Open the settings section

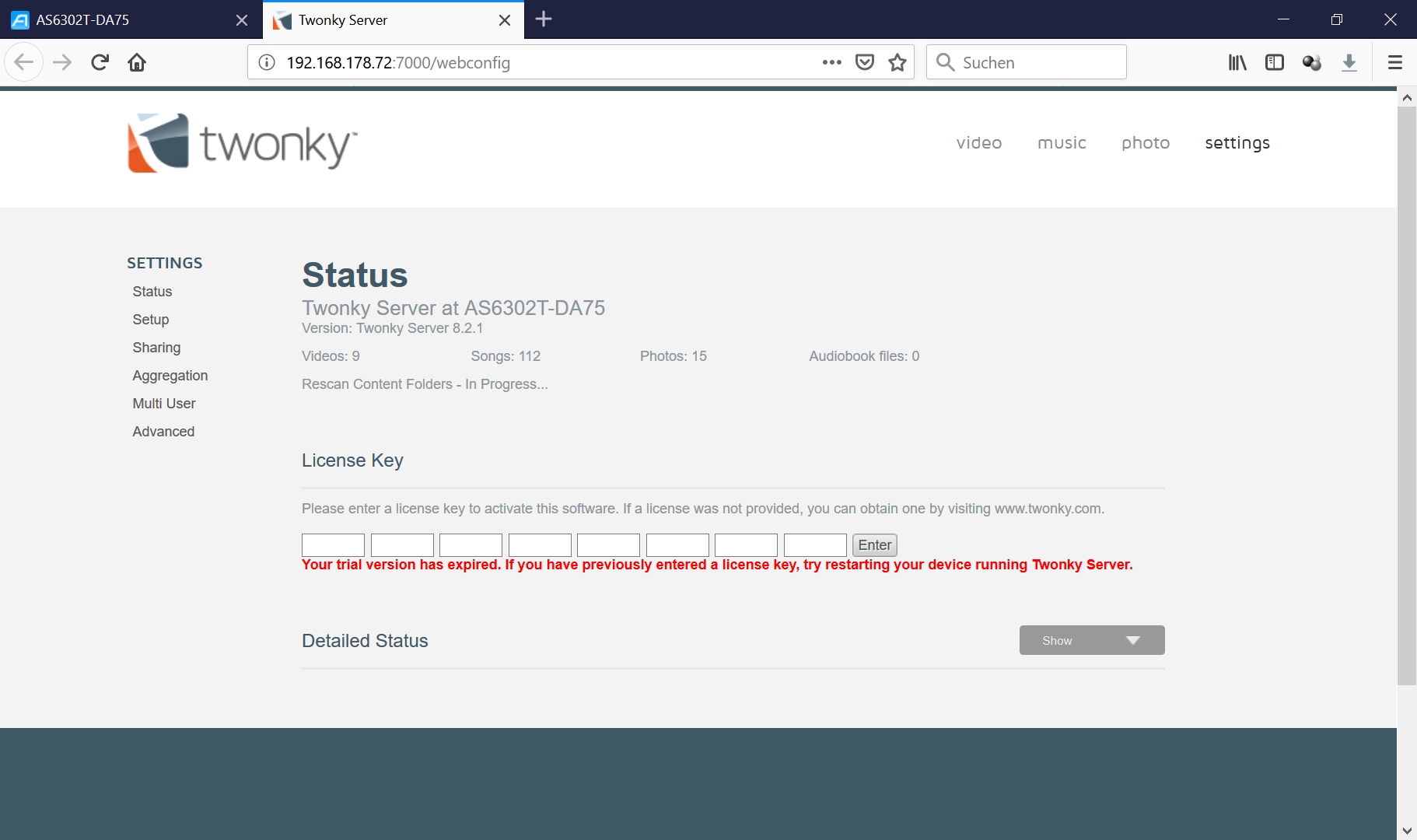click(1237, 143)
